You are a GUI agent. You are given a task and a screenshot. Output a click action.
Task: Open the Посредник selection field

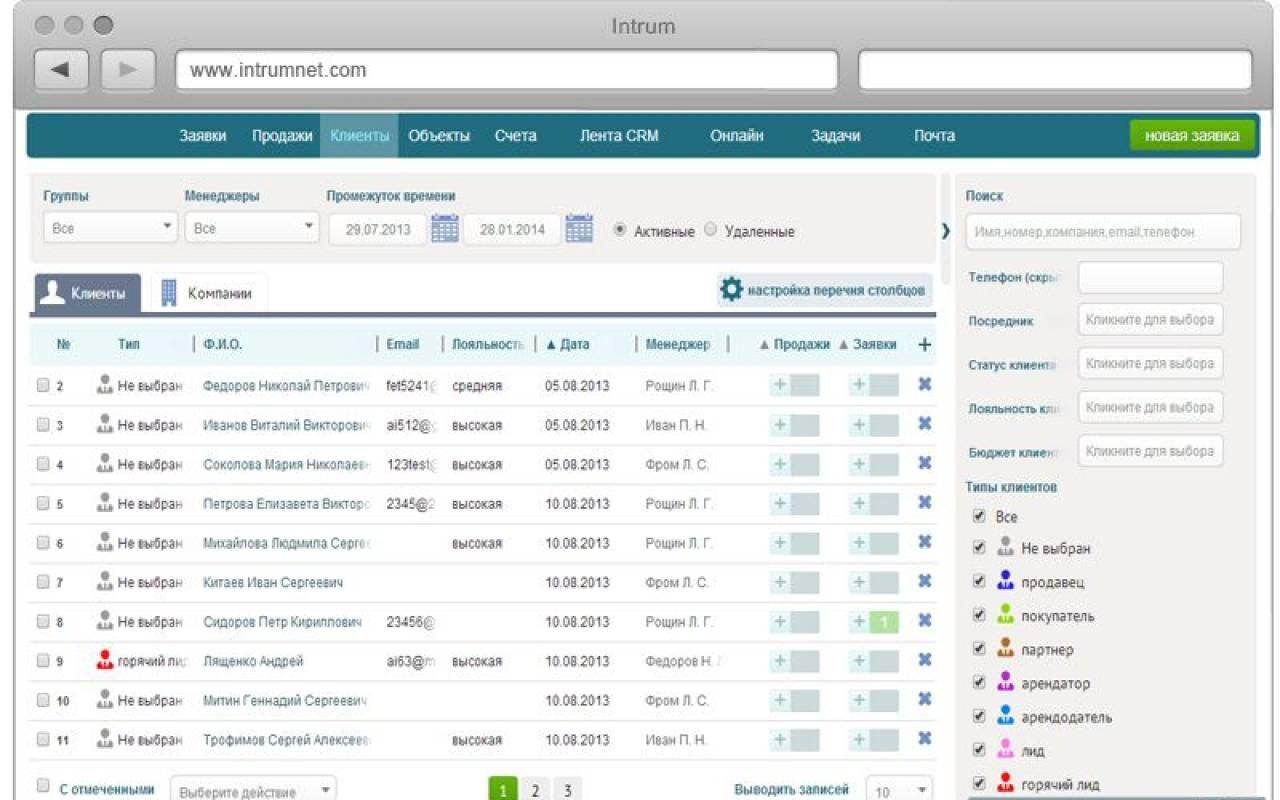tap(1150, 320)
